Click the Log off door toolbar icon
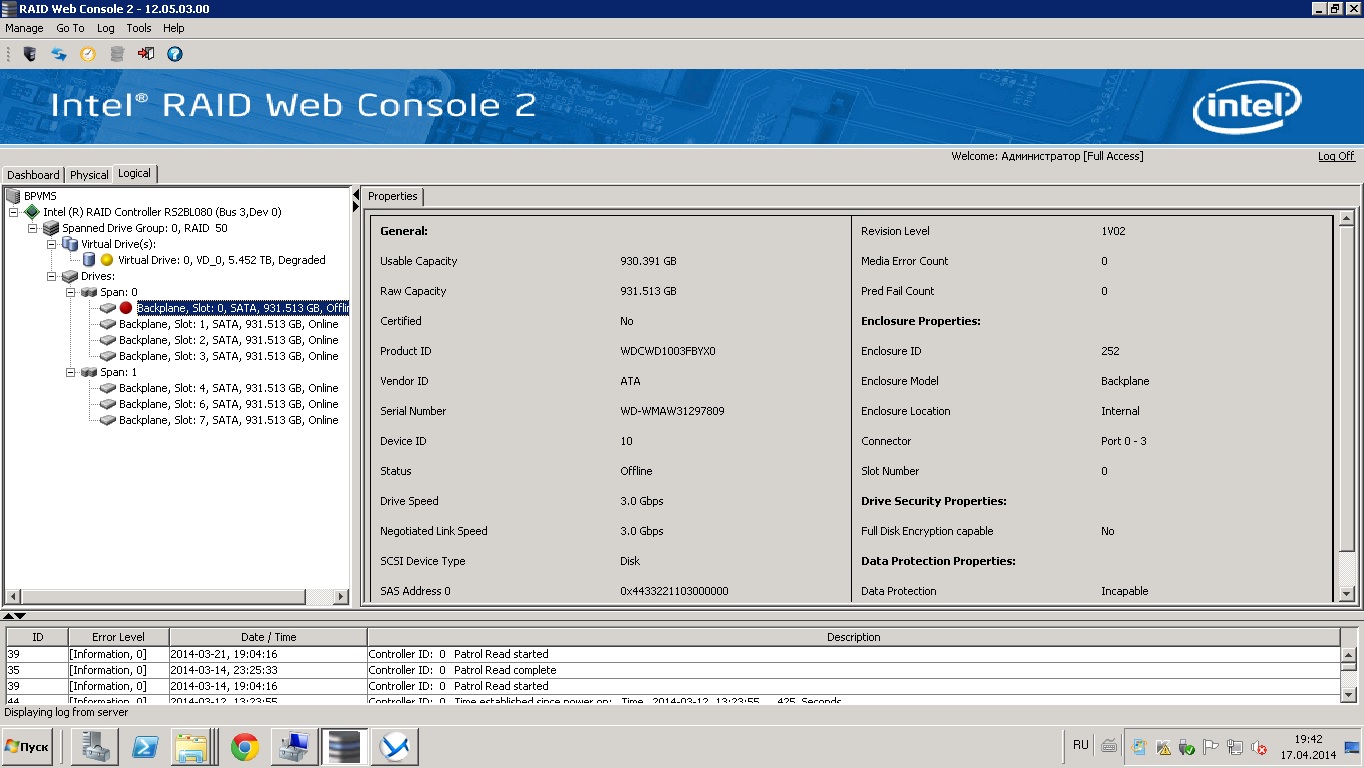 pyautogui.click(x=146, y=54)
